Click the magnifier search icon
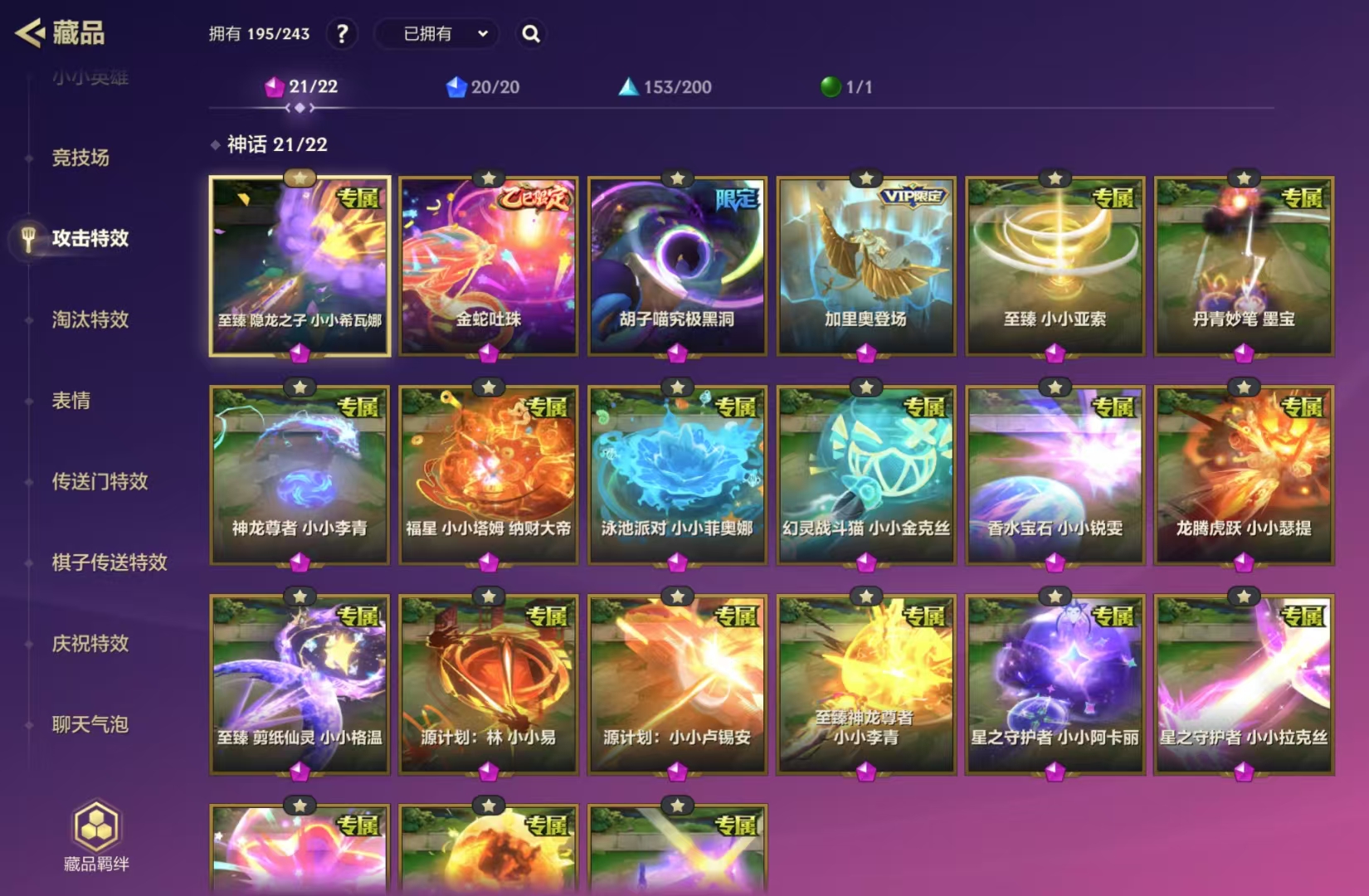Screen dimensions: 1369x896 531,34
